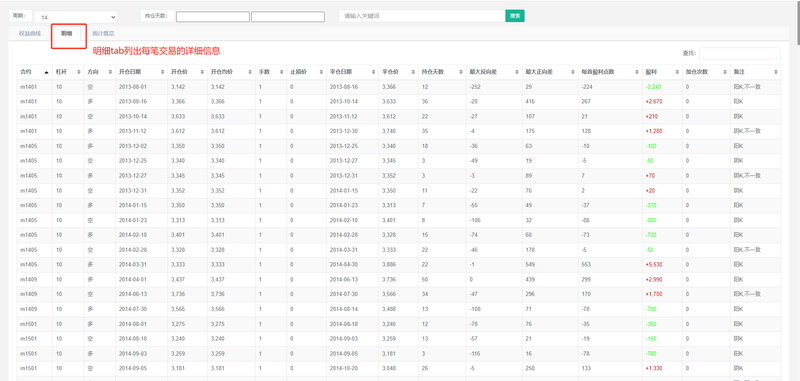Image resolution: width=800 pixels, height=381 pixels.
Task: Click max forward value 416
Action: [x=530, y=101]
